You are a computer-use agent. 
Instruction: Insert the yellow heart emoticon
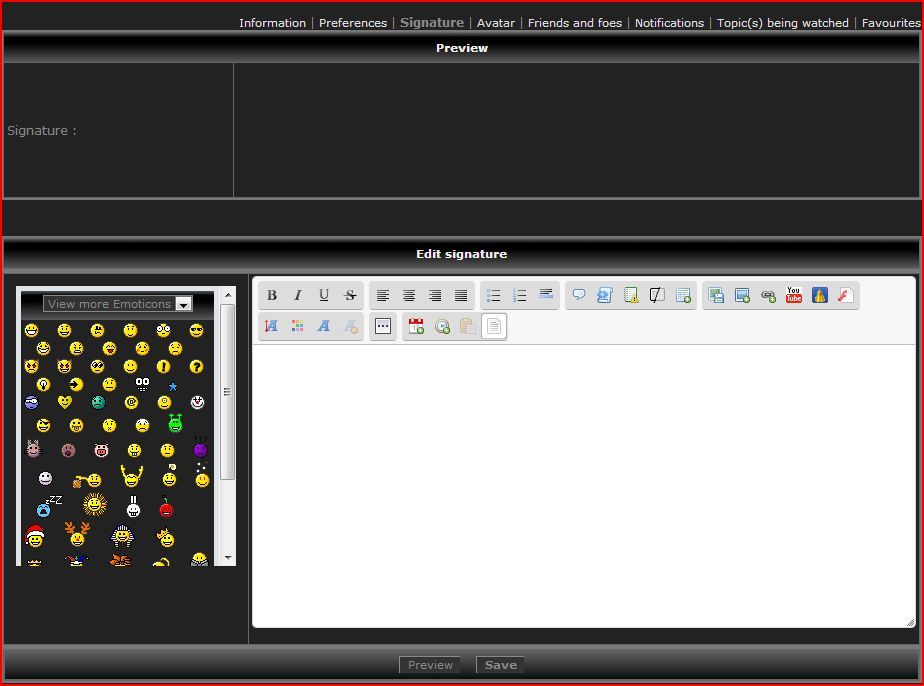point(65,402)
